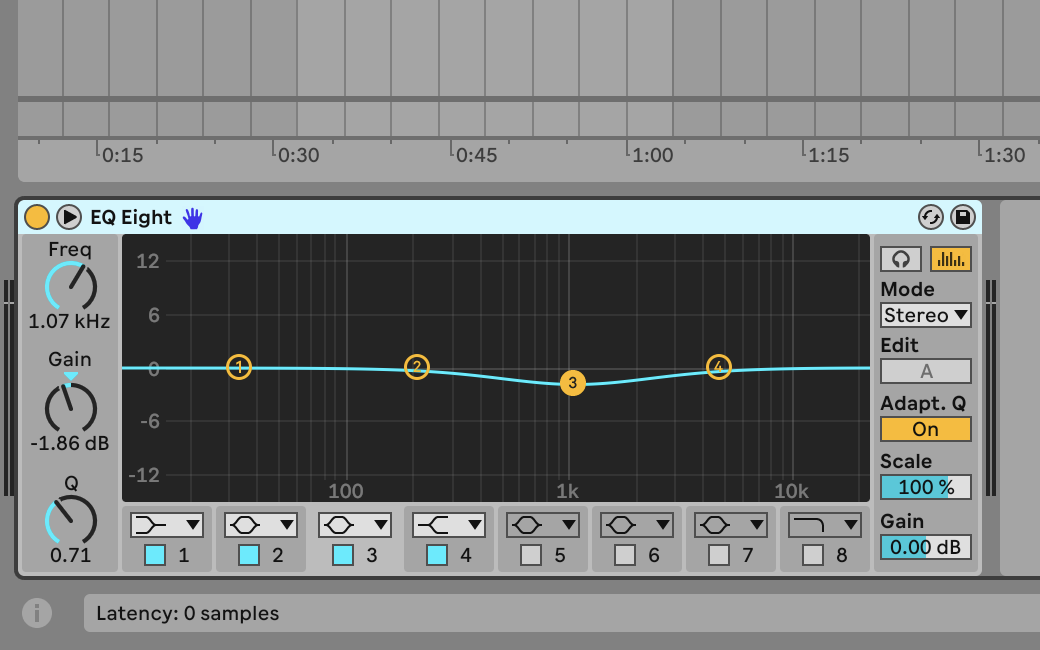Screen dimensions: 1040x650
Task: Select filter point 4 on the EQ curve
Action: pyautogui.click(x=718, y=367)
